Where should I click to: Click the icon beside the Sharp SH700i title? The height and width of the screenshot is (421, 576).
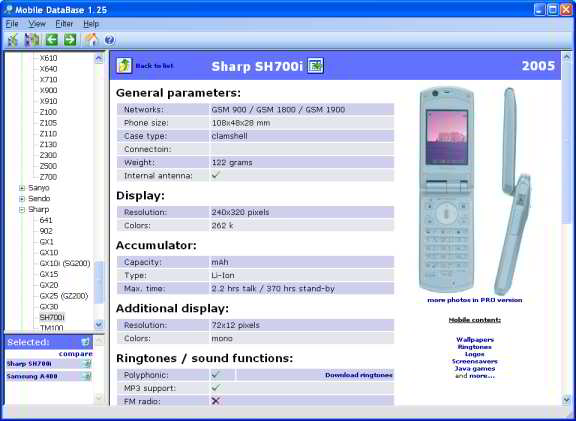pyautogui.click(x=315, y=66)
